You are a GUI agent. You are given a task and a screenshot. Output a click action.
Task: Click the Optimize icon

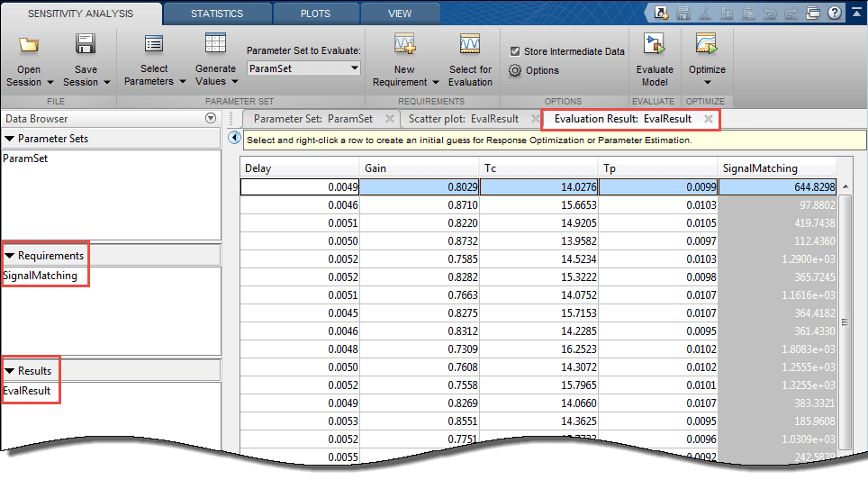[x=707, y=45]
